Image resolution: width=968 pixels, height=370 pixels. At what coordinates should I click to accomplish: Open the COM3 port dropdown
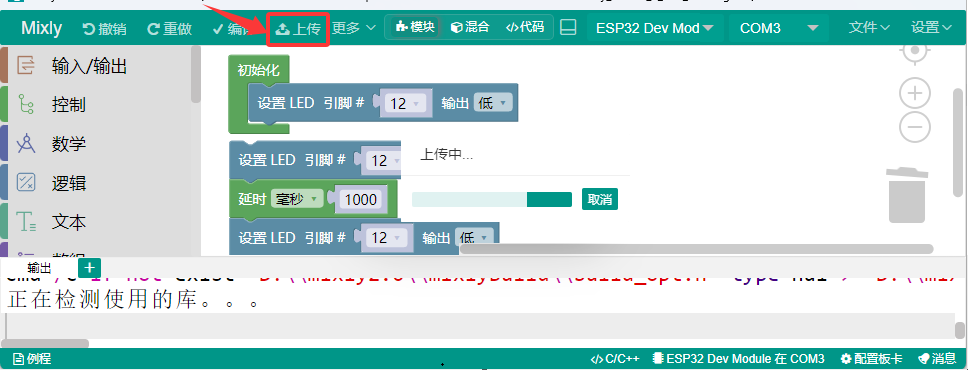tap(778, 28)
